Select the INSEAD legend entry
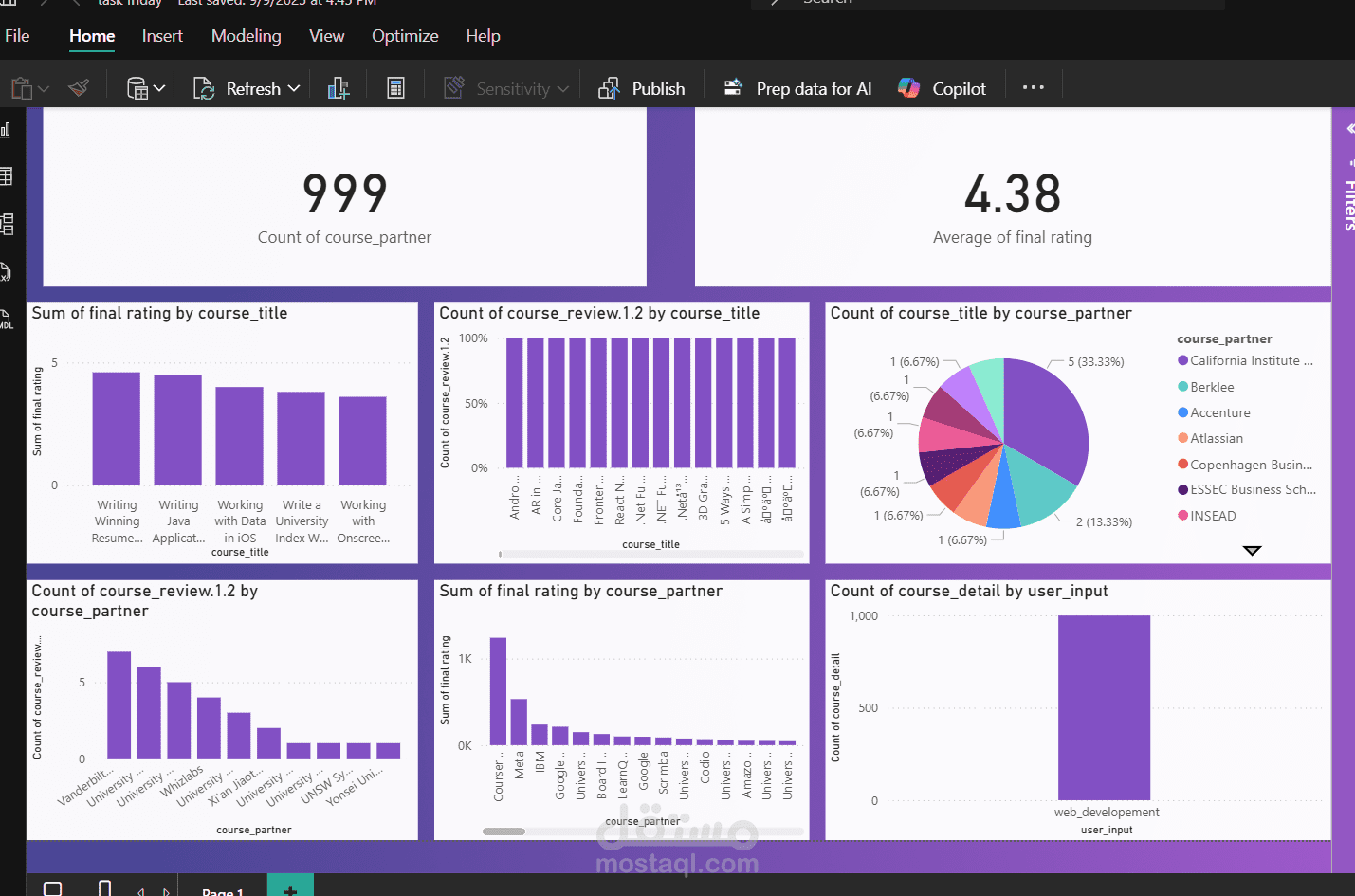Image resolution: width=1355 pixels, height=896 pixels. coord(1207,516)
